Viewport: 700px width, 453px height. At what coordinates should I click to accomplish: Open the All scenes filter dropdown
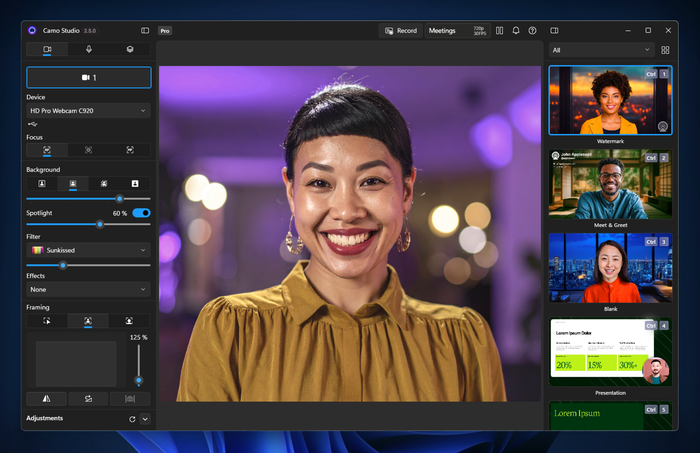tap(601, 50)
